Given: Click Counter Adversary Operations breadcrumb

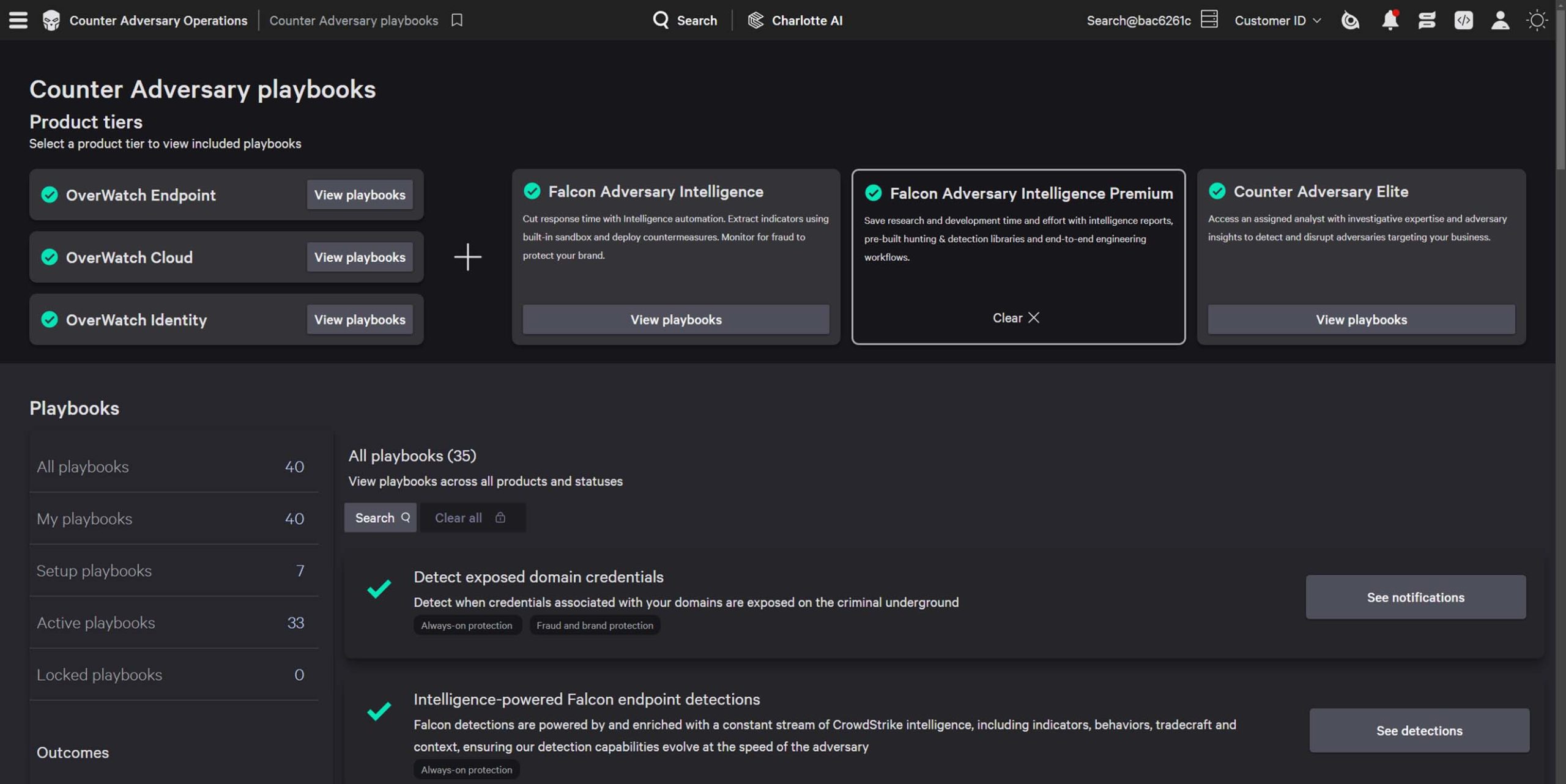Looking at the screenshot, I should click(158, 20).
